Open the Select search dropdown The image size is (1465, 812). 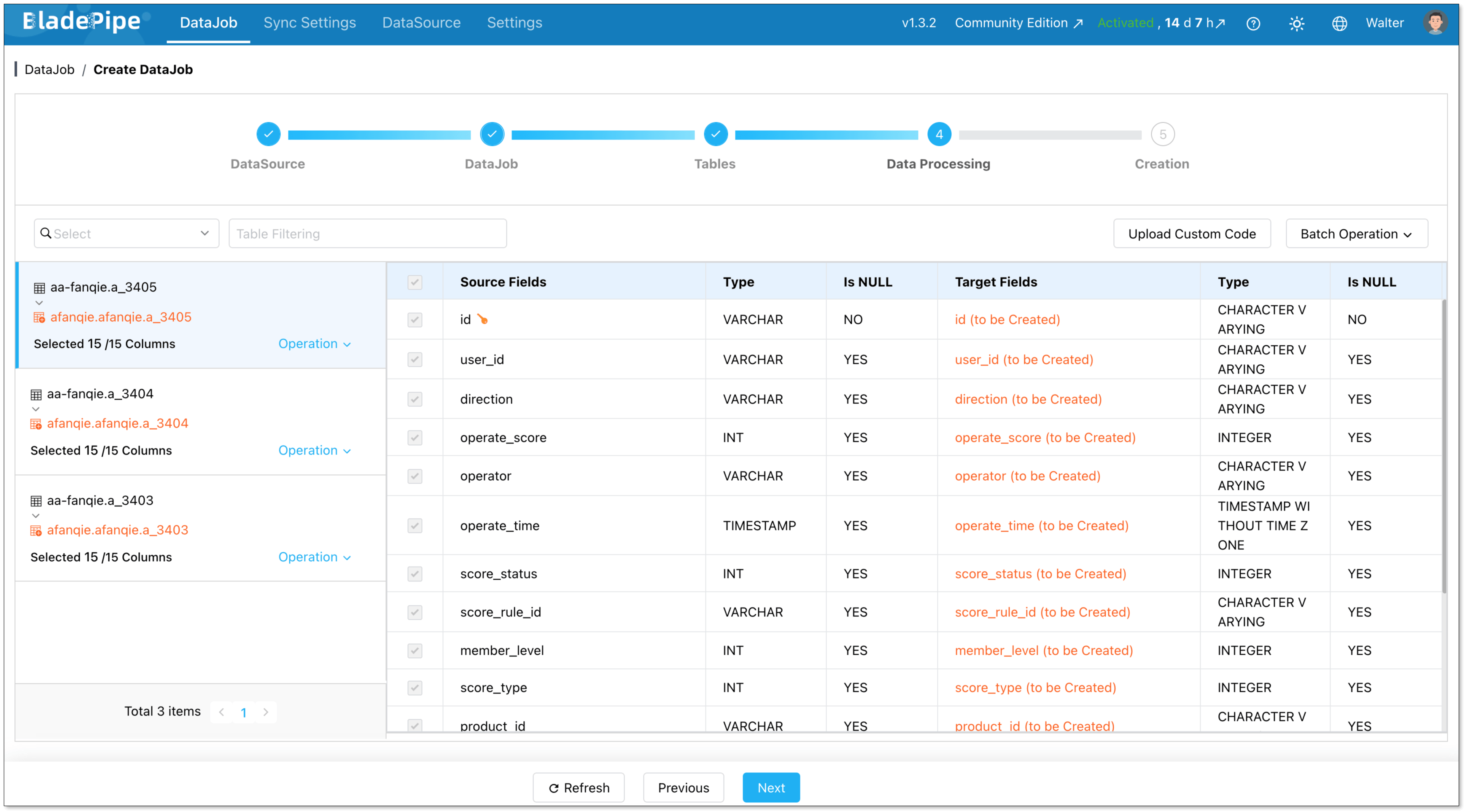(126, 234)
